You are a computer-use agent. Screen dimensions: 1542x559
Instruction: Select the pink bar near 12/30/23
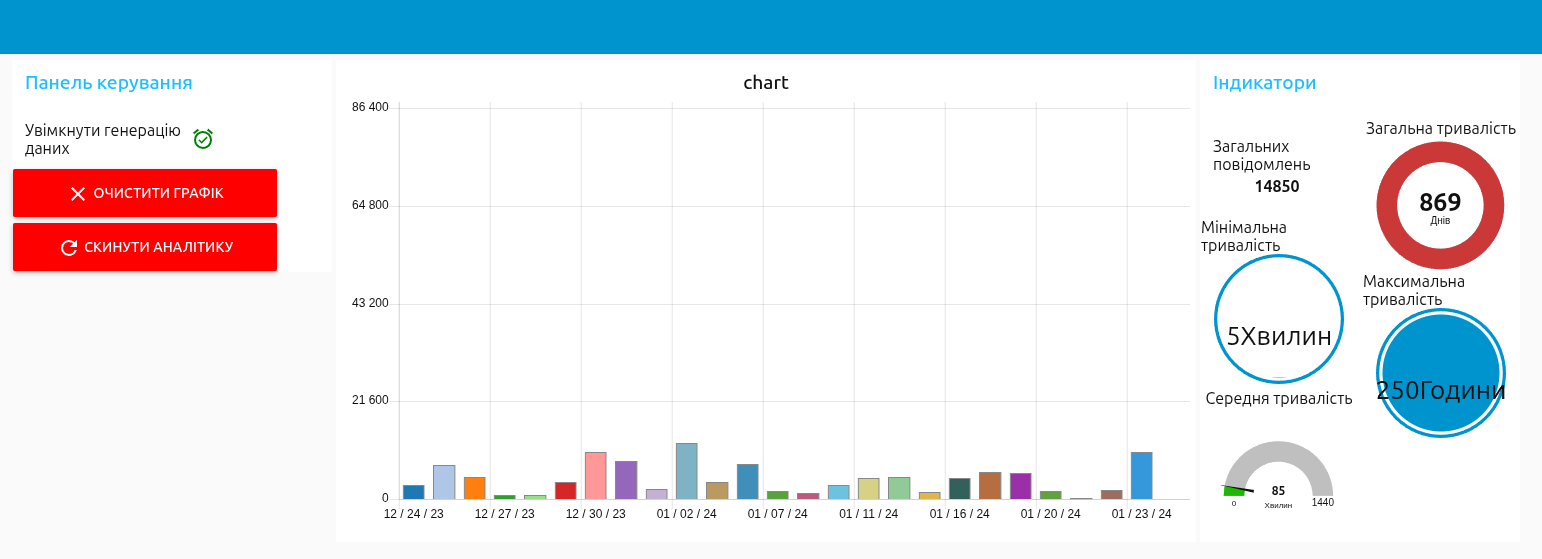click(x=595, y=475)
